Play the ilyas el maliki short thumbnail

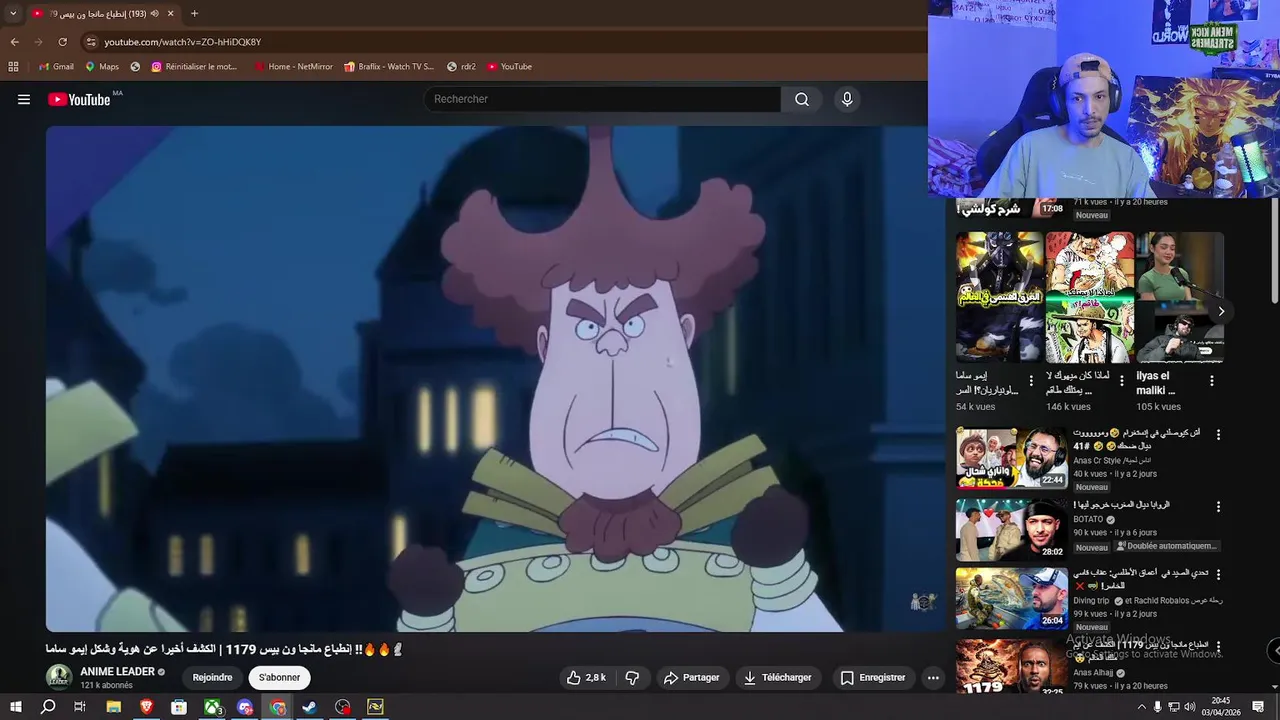tap(1180, 297)
